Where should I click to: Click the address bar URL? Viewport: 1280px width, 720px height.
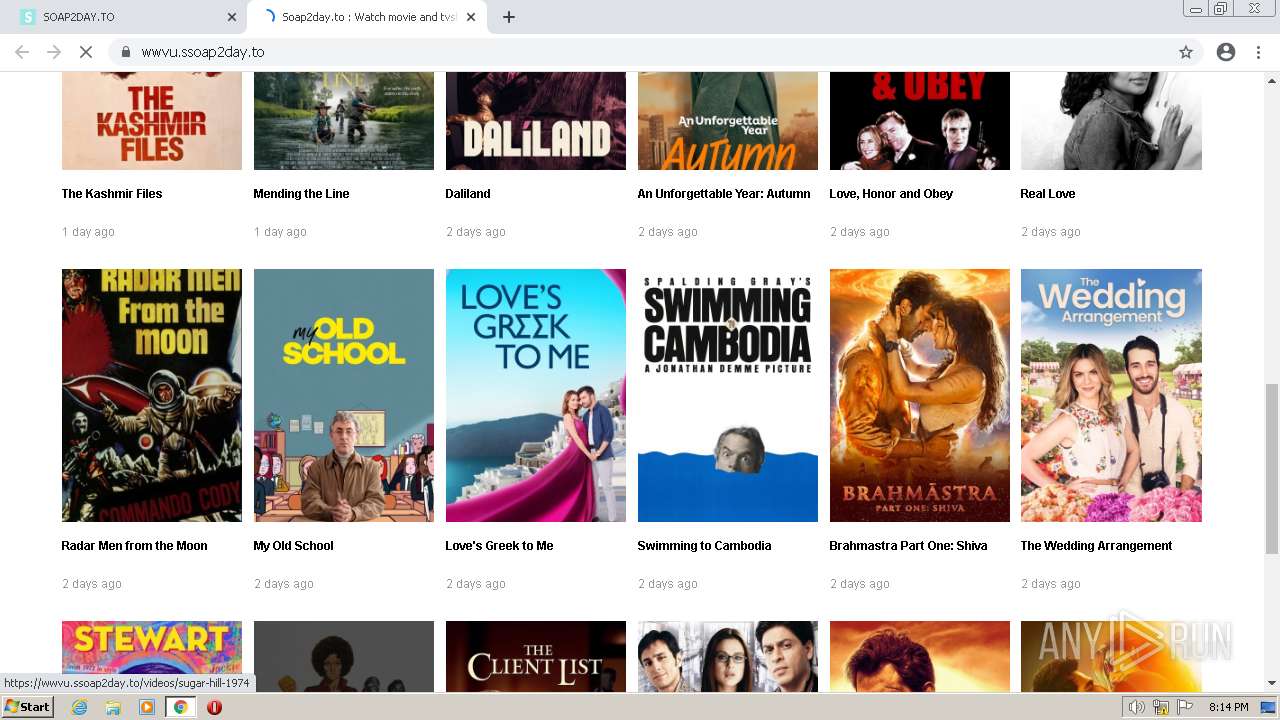coord(203,52)
